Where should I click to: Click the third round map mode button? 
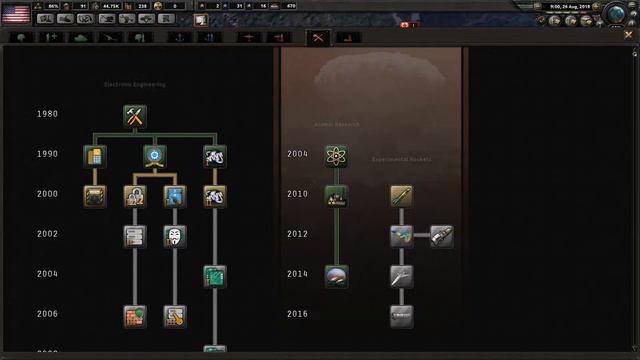(x=587, y=20)
